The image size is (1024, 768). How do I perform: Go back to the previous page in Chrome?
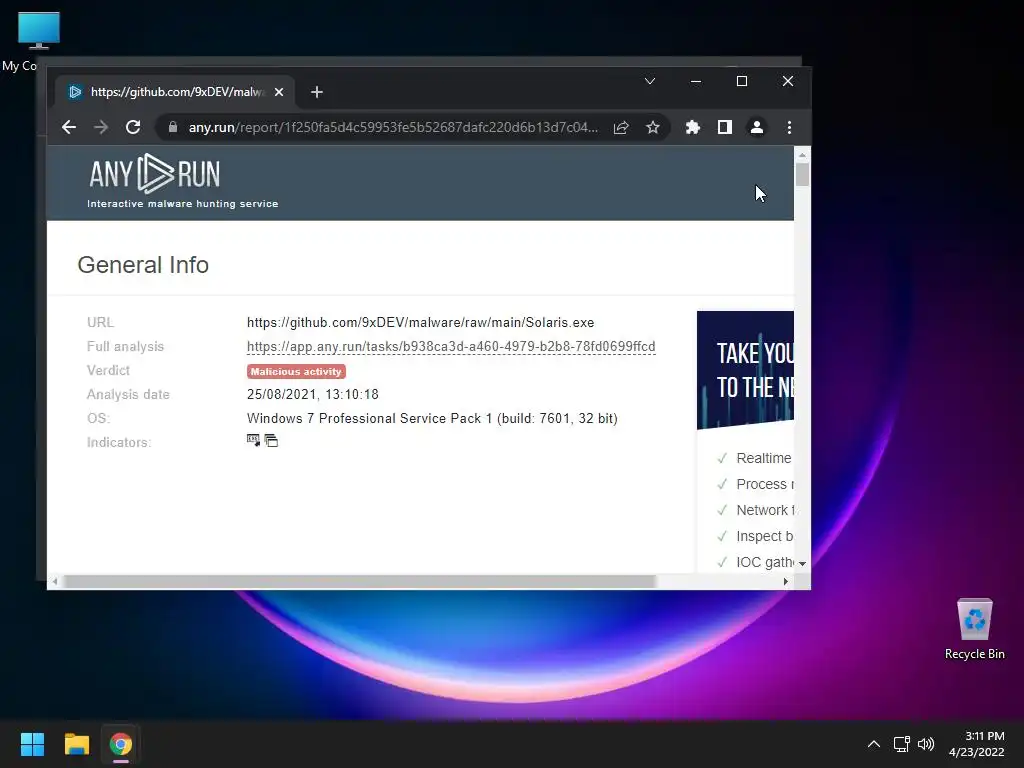(x=69, y=127)
